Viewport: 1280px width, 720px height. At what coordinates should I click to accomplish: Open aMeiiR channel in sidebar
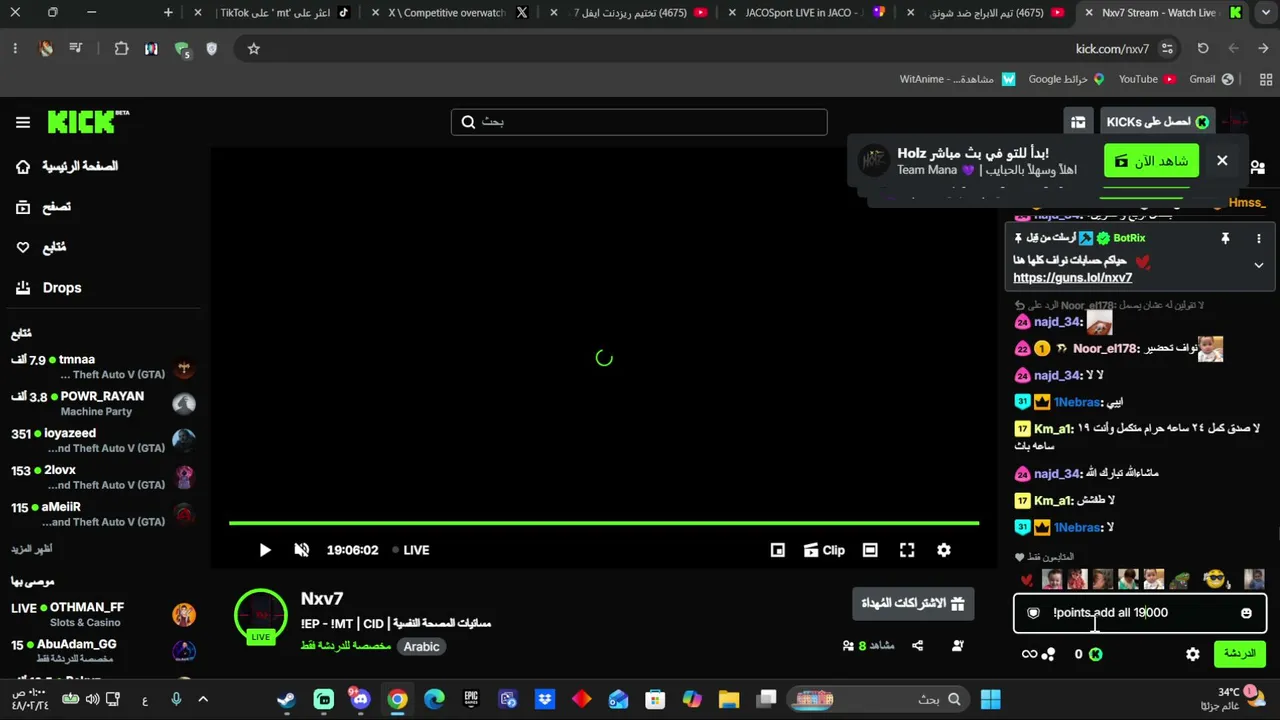coord(102,514)
